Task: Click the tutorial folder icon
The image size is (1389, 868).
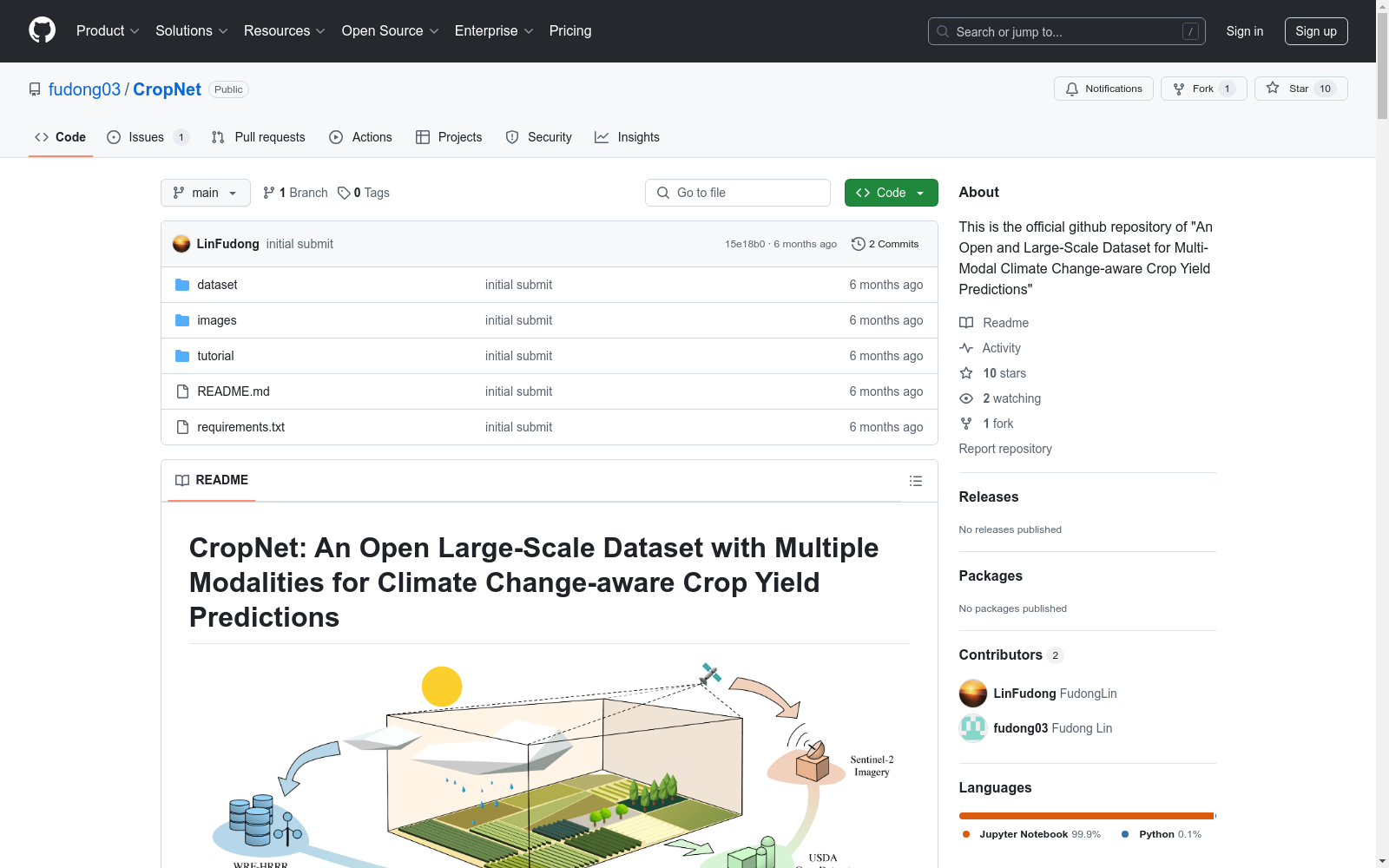Action: click(182, 356)
